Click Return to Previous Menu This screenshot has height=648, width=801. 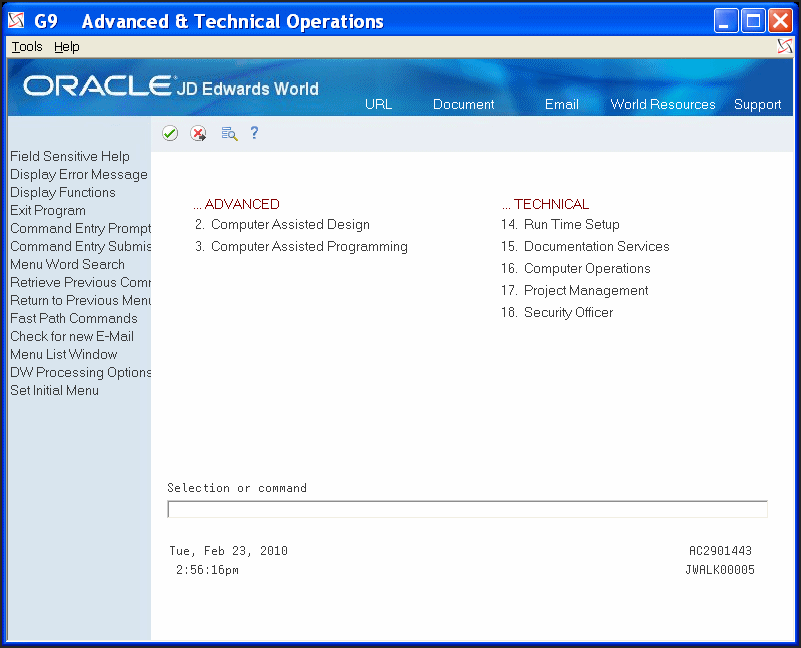[80, 300]
